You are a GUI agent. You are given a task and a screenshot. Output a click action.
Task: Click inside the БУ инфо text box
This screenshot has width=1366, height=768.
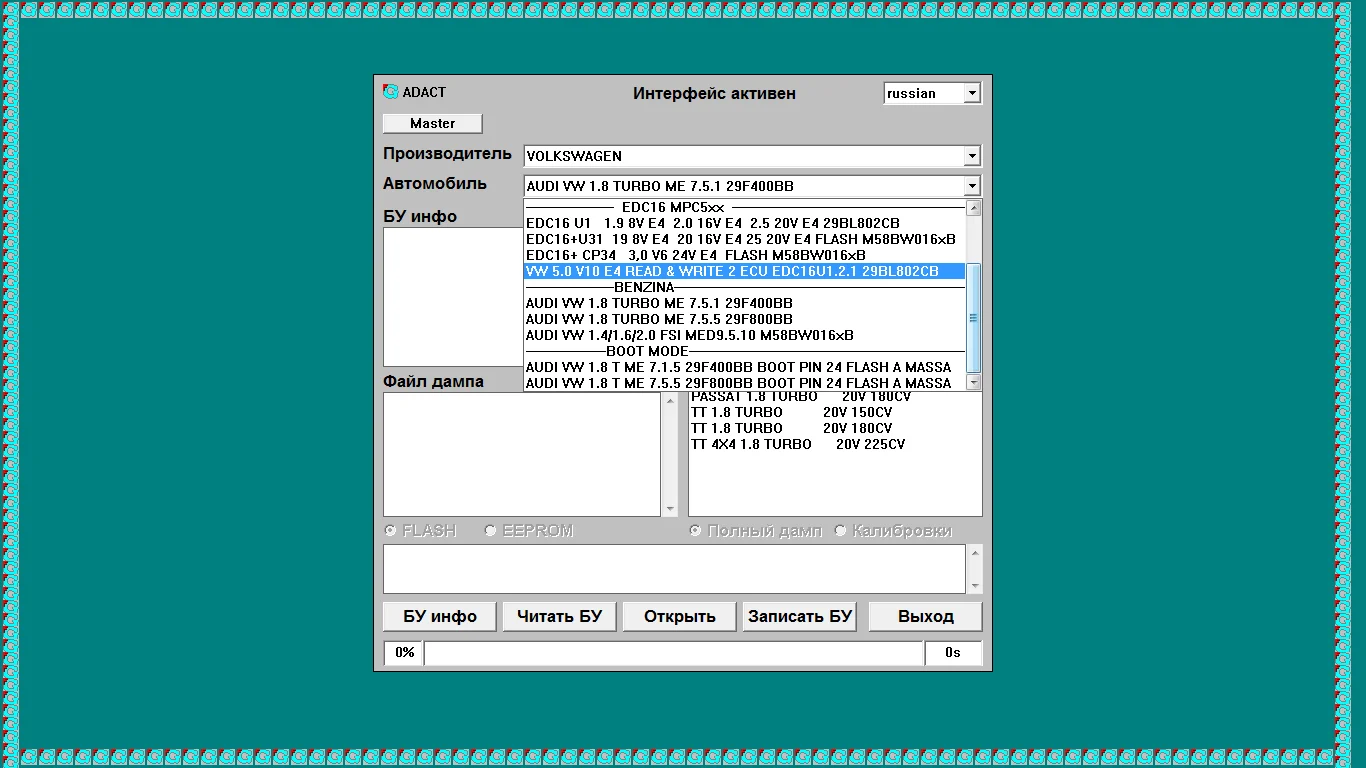(453, 297)
